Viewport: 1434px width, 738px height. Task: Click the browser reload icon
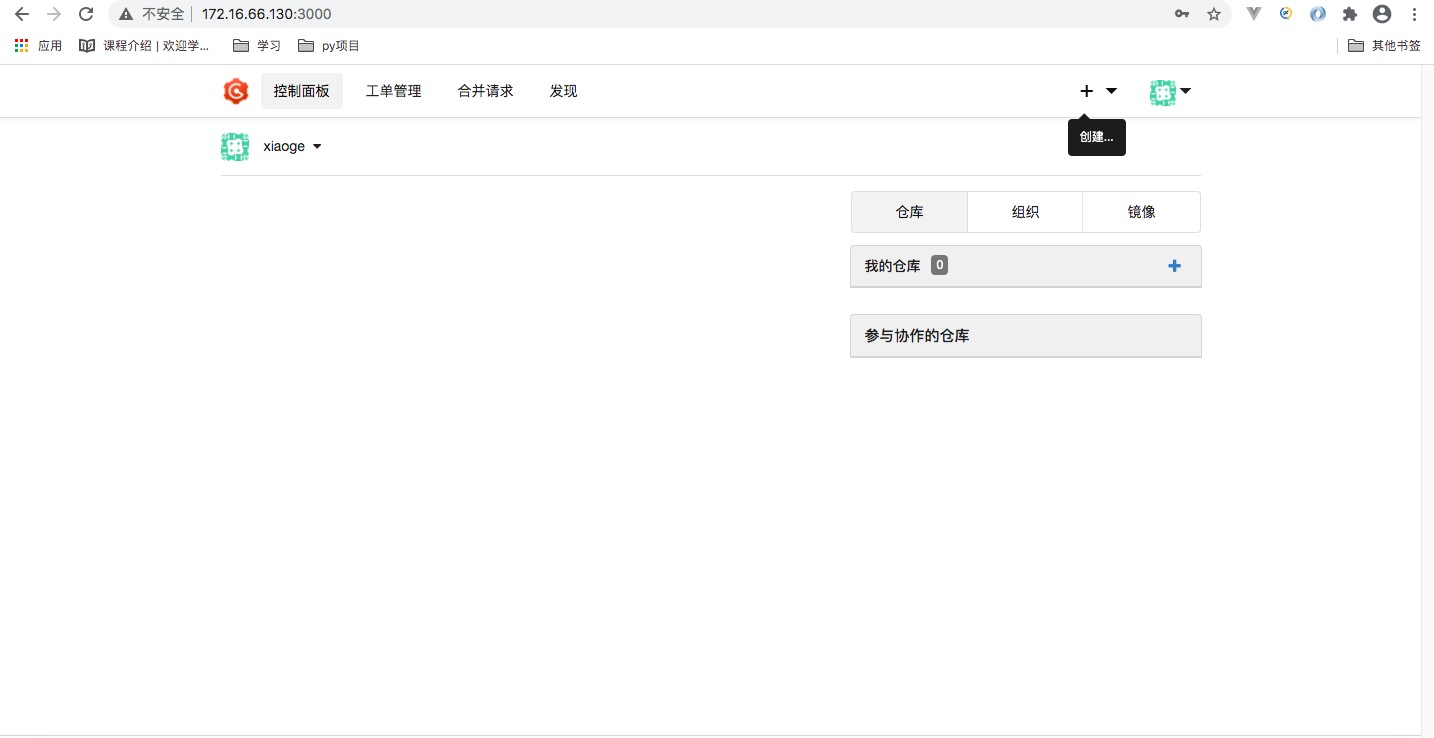[x=85, y=14]
